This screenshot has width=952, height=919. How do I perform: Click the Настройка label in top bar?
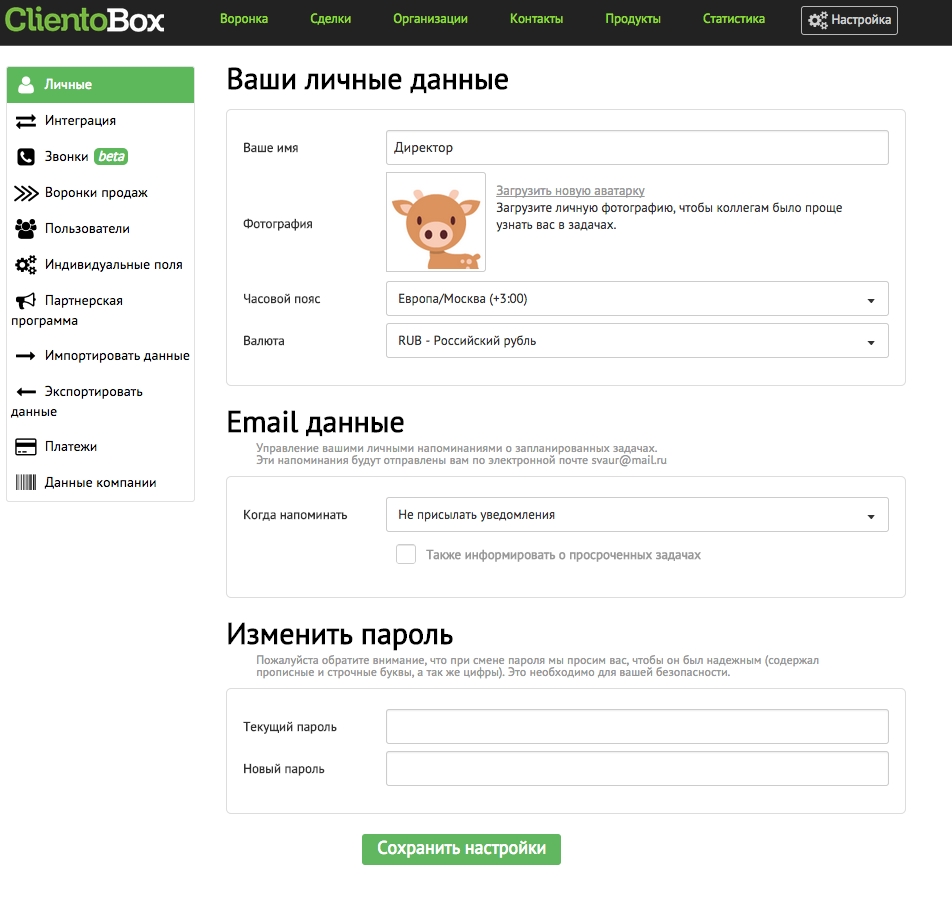861,20
